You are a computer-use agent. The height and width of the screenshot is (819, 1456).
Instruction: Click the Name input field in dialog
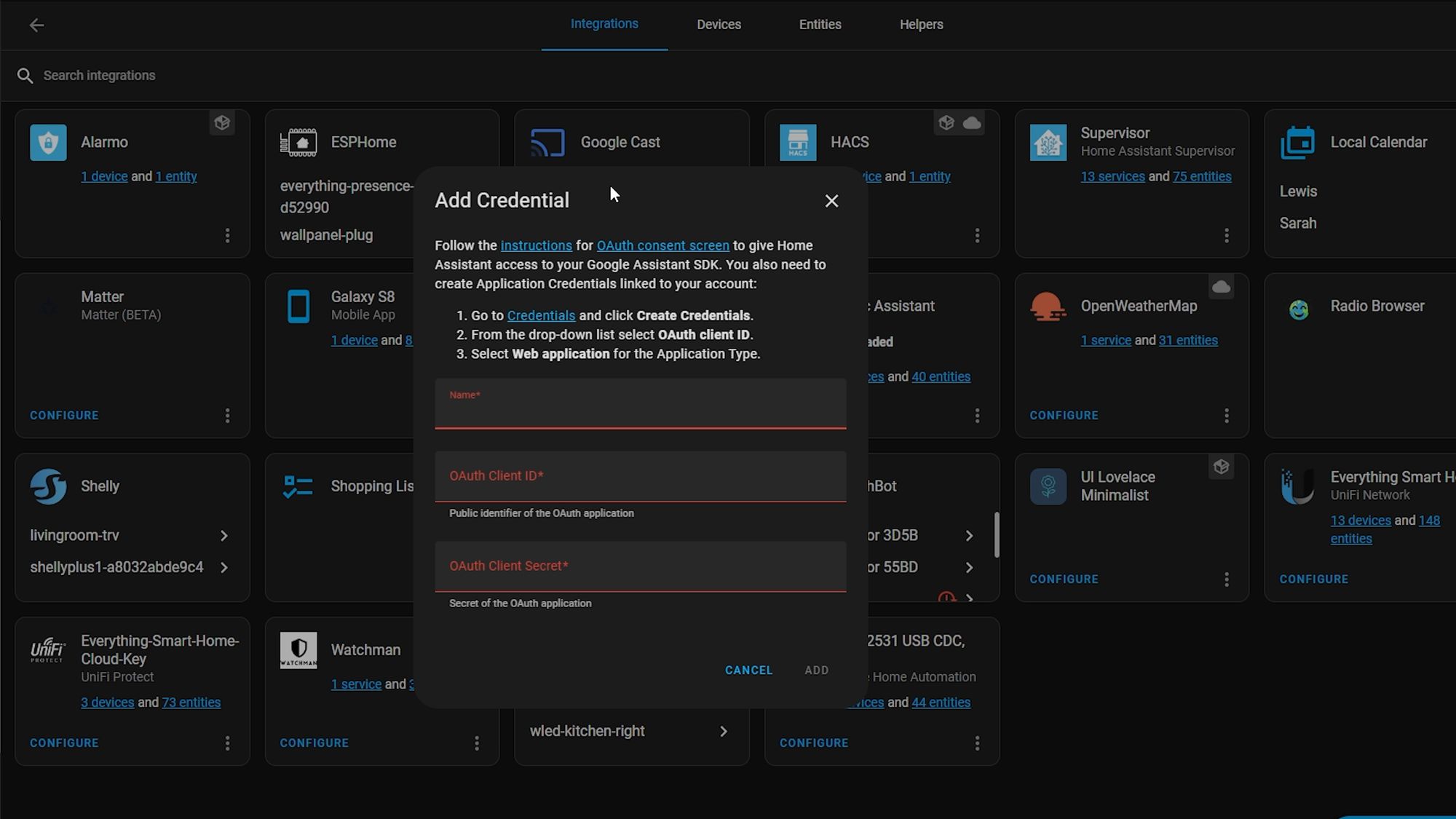[640, 405]
